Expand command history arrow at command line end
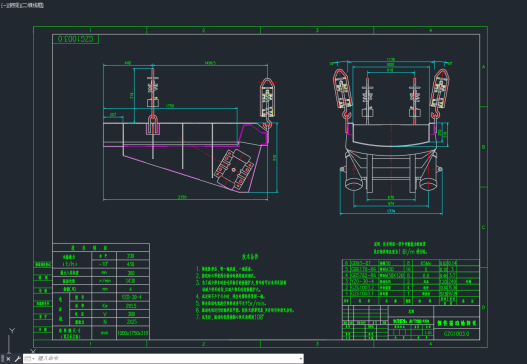Image resolution: width=527 pixels, height=364 pixels. 300,359
